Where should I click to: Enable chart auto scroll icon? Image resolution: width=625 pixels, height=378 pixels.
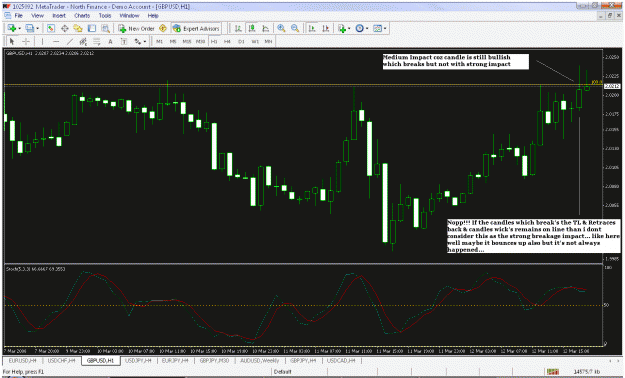(312, 28)
